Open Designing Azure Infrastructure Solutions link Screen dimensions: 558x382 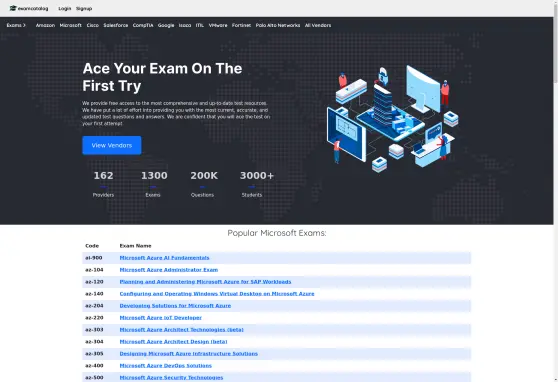[189, 354]
